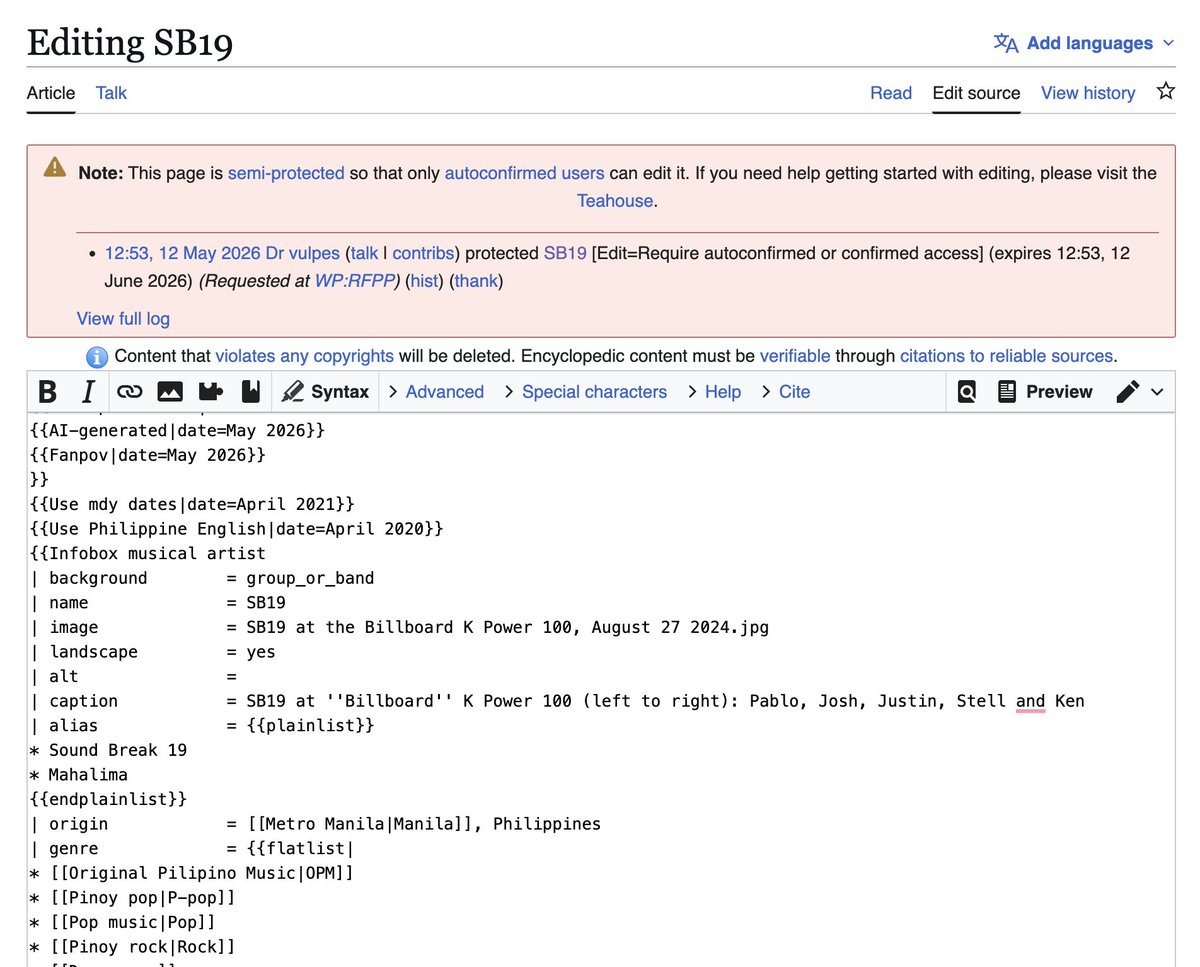This screenshot has height=967, width=1200.
Task: Apply italic formatting from the toolbar
Action: click(88, 392)
